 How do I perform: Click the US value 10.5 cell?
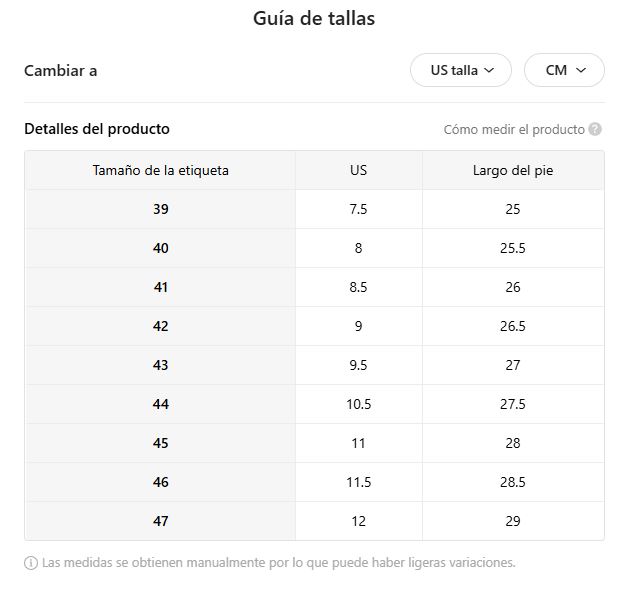point(358,404)
